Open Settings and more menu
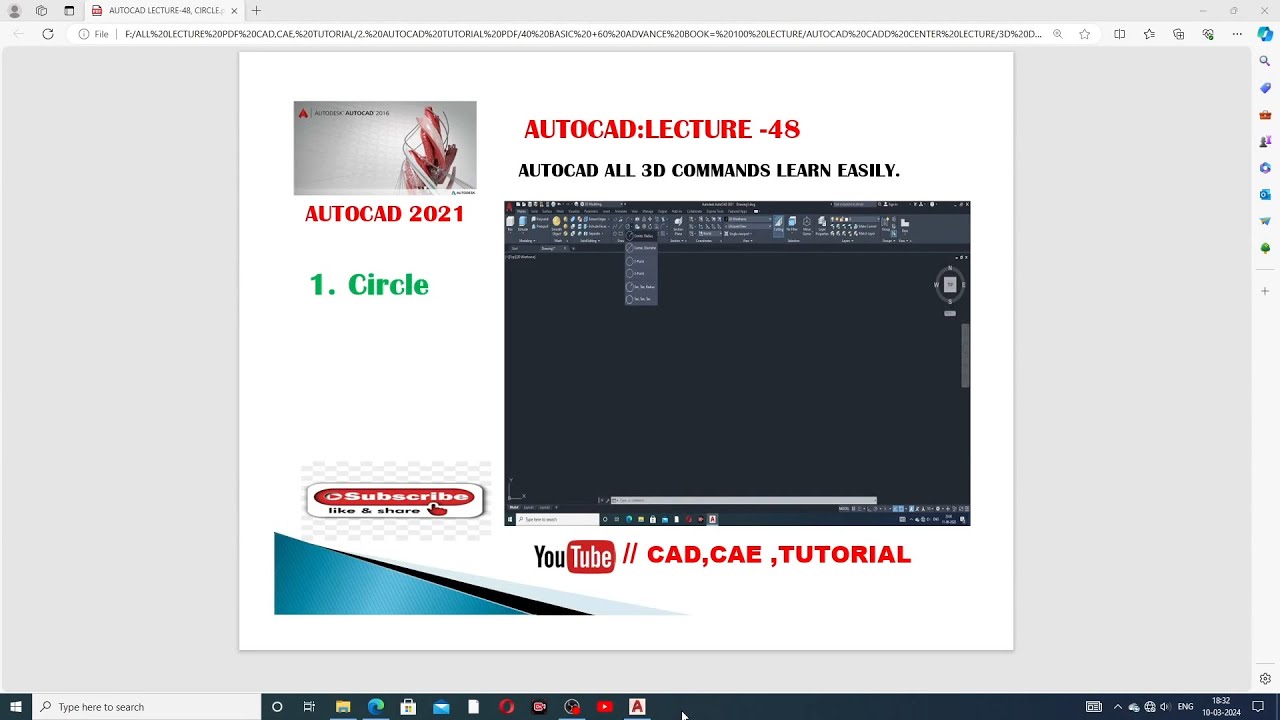This screenshot has width=1280, height=720. point(1237,34)
